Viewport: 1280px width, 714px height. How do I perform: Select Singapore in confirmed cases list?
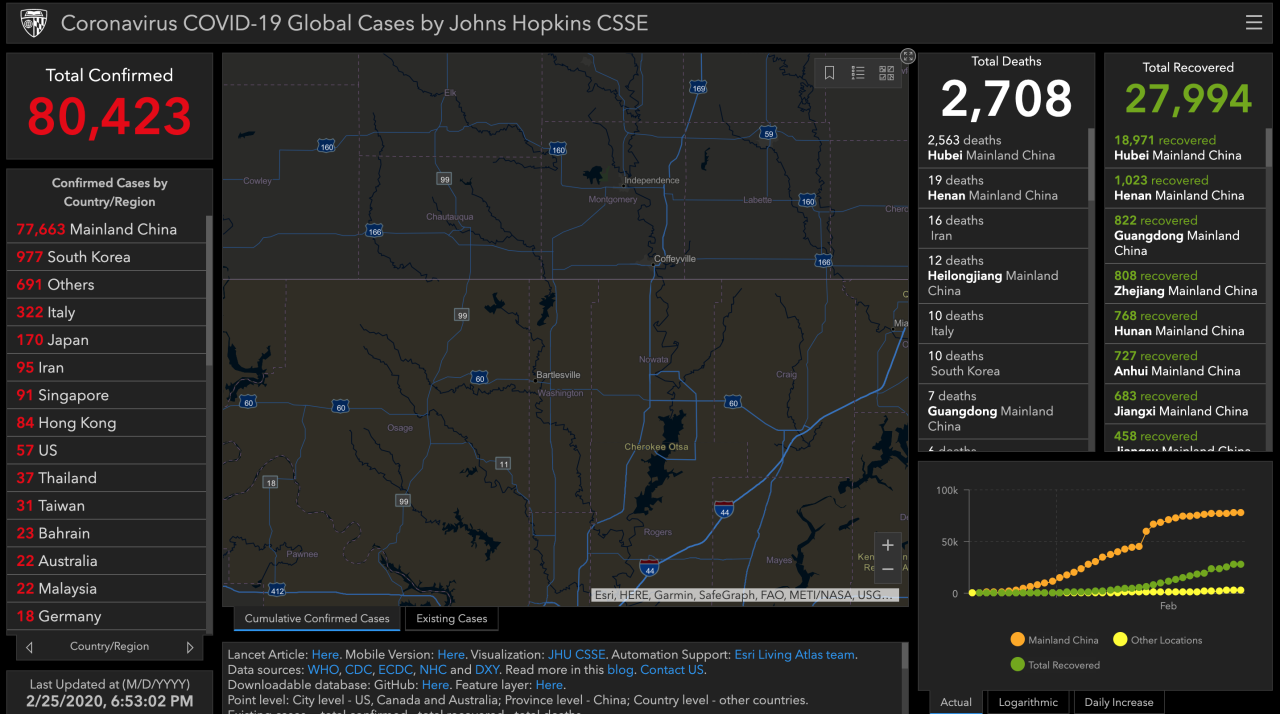click(x=106, y=395)
